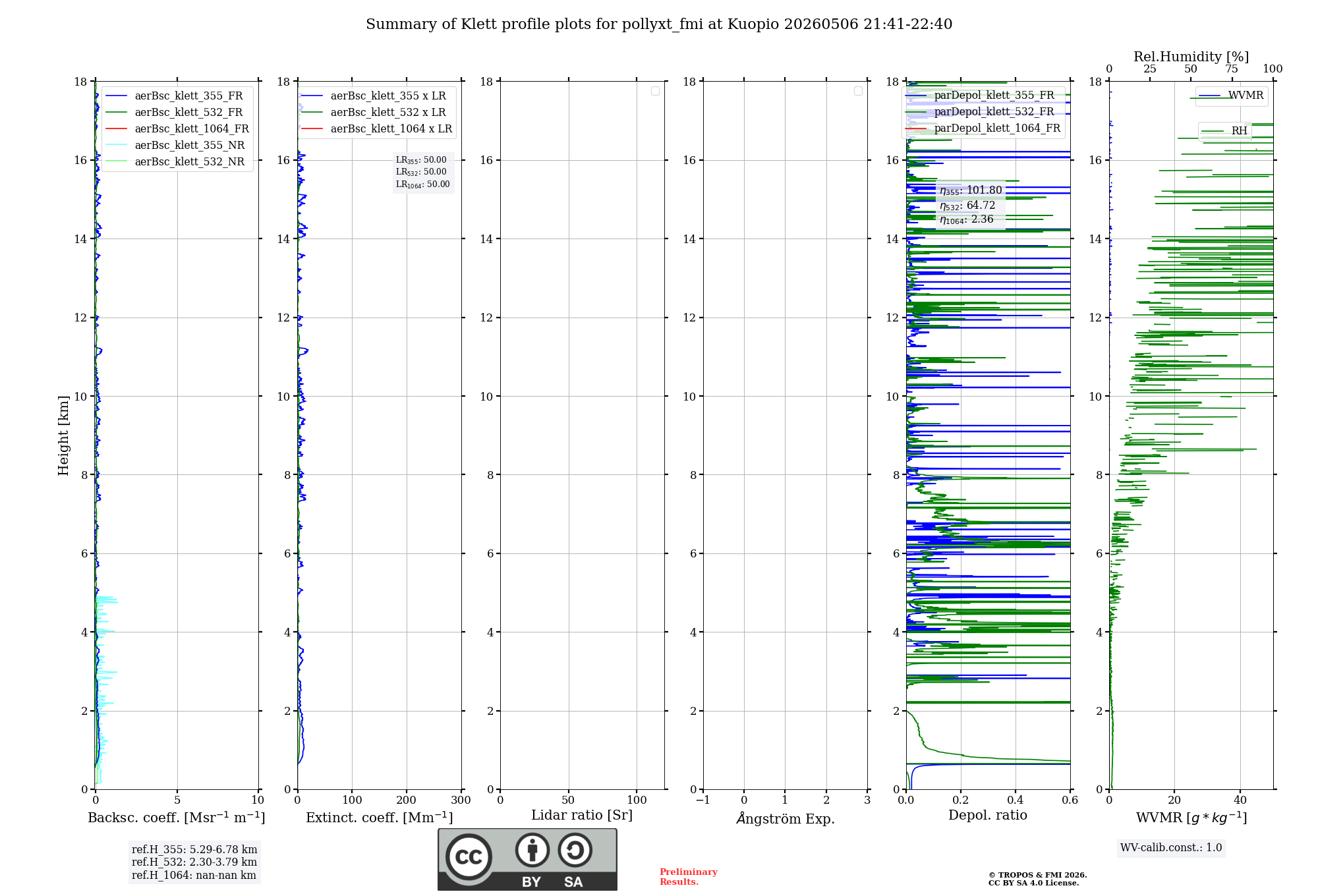Viewport: 1318px width, 896px height.
Task: Click the 'WVMR [g*kg⁻¹]' bottom axis label
Action: click(1191, 818)
